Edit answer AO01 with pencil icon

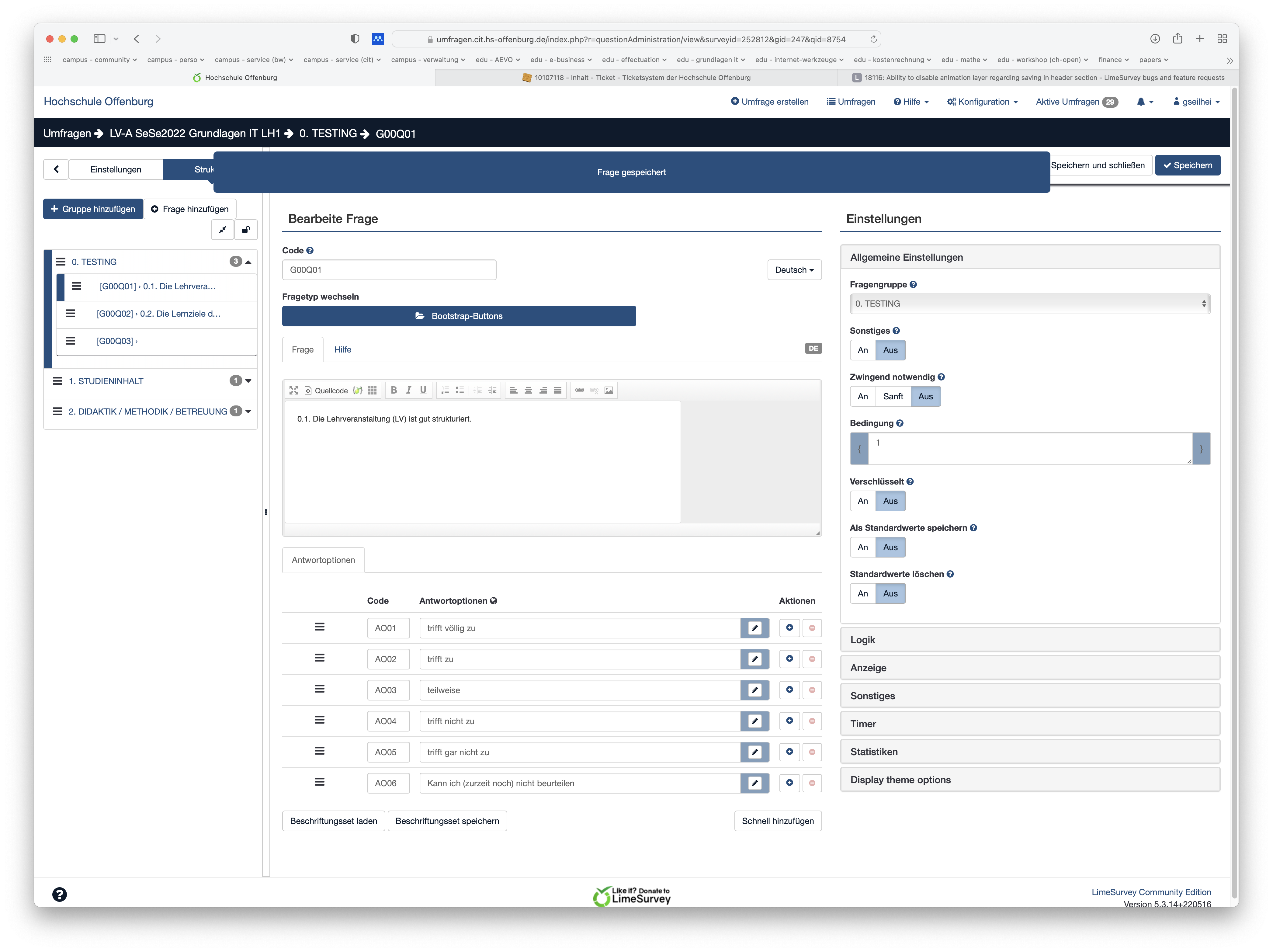tap(754, 628)
